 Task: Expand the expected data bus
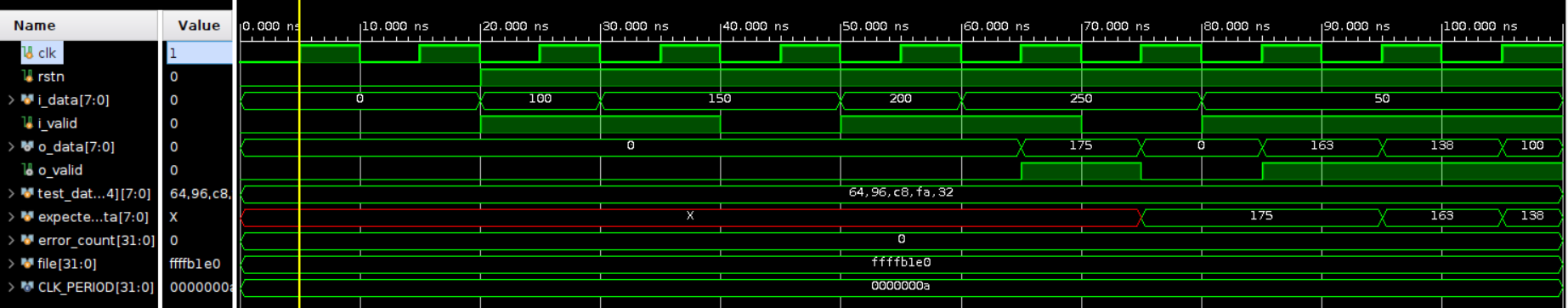pos(11,217)
